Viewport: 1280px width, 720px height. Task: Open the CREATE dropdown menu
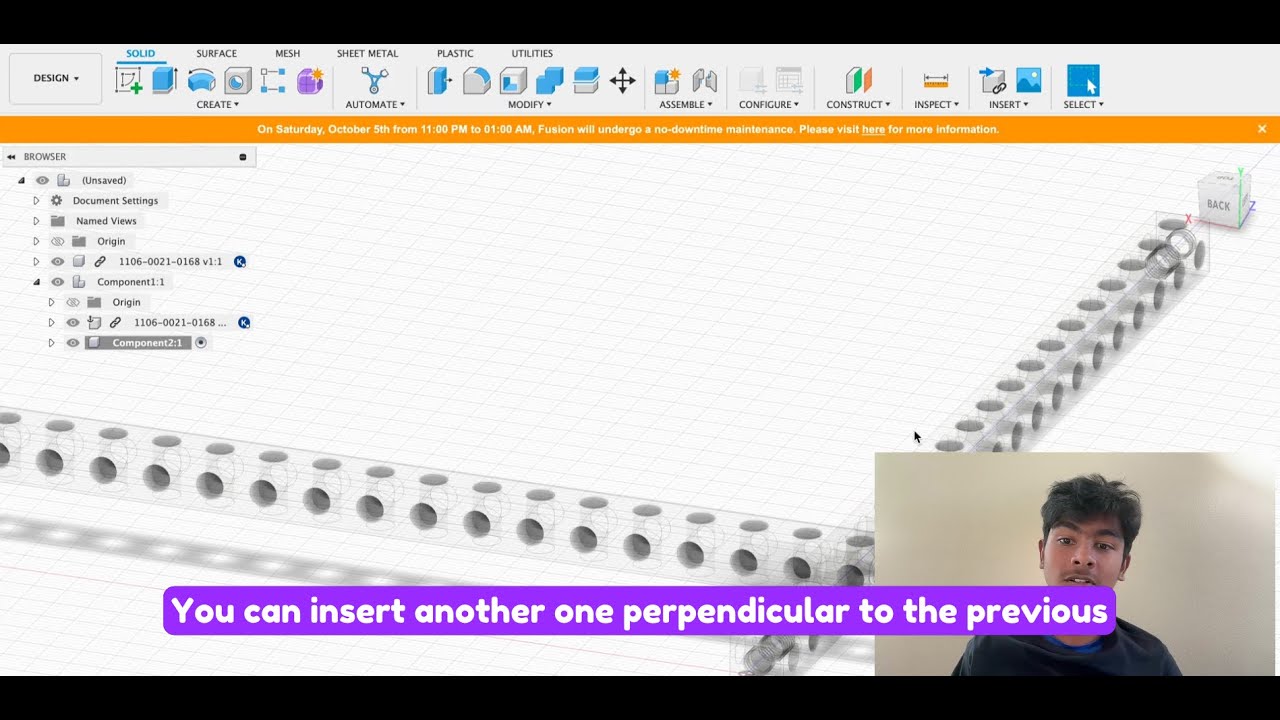(217, 104)
